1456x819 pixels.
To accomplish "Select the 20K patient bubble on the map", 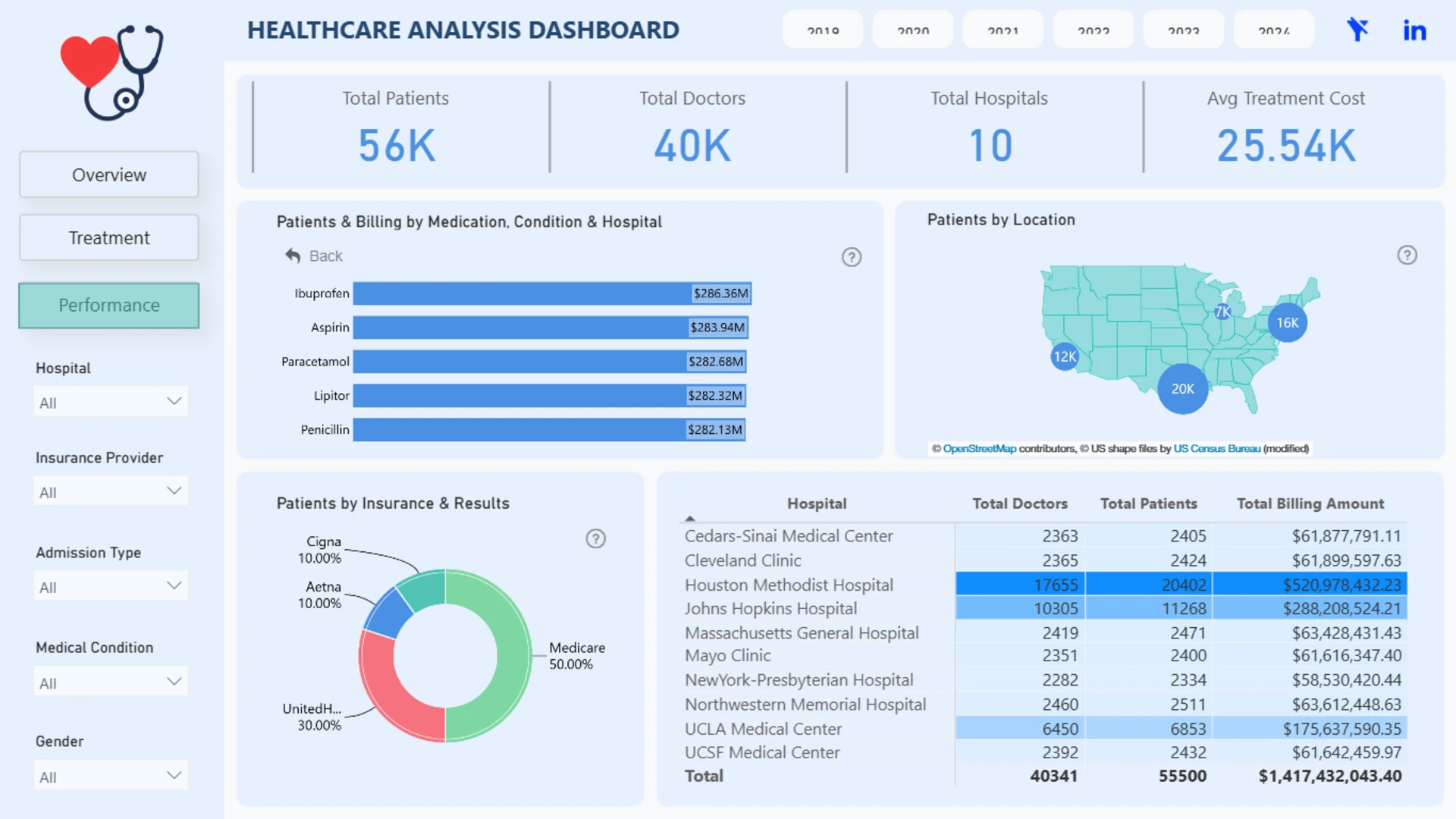I will point(1182,389).
